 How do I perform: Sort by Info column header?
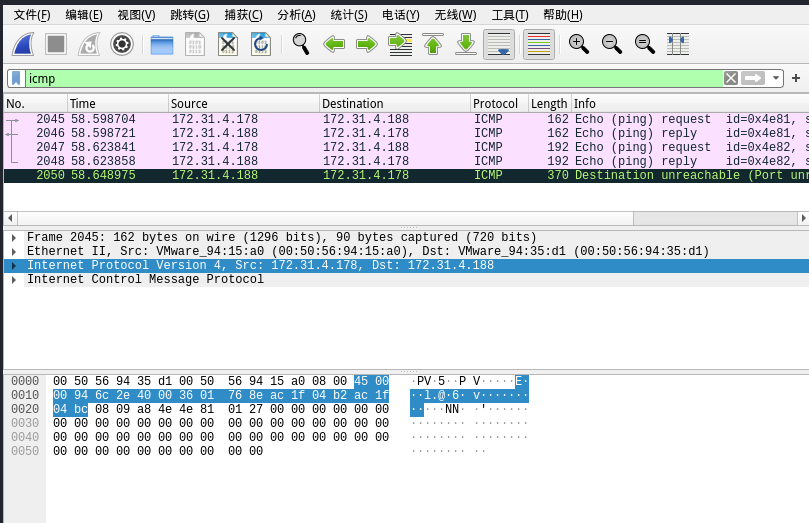pyautogui.click(x=690, y=104)
